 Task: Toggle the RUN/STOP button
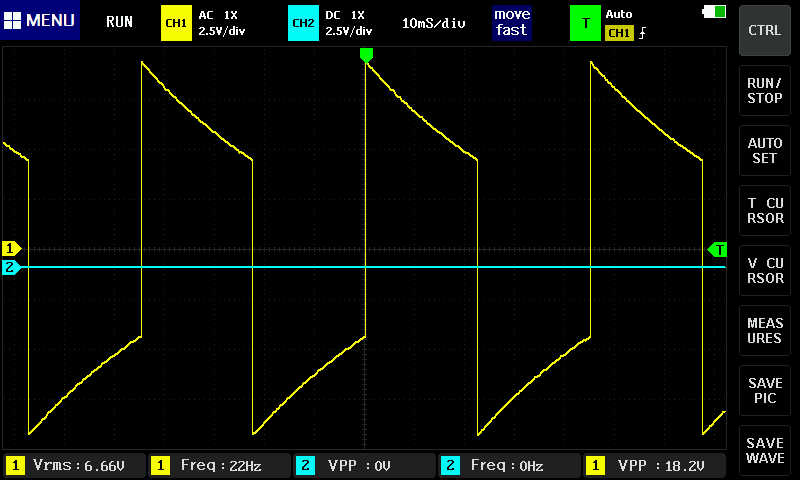tap(765, 91)
